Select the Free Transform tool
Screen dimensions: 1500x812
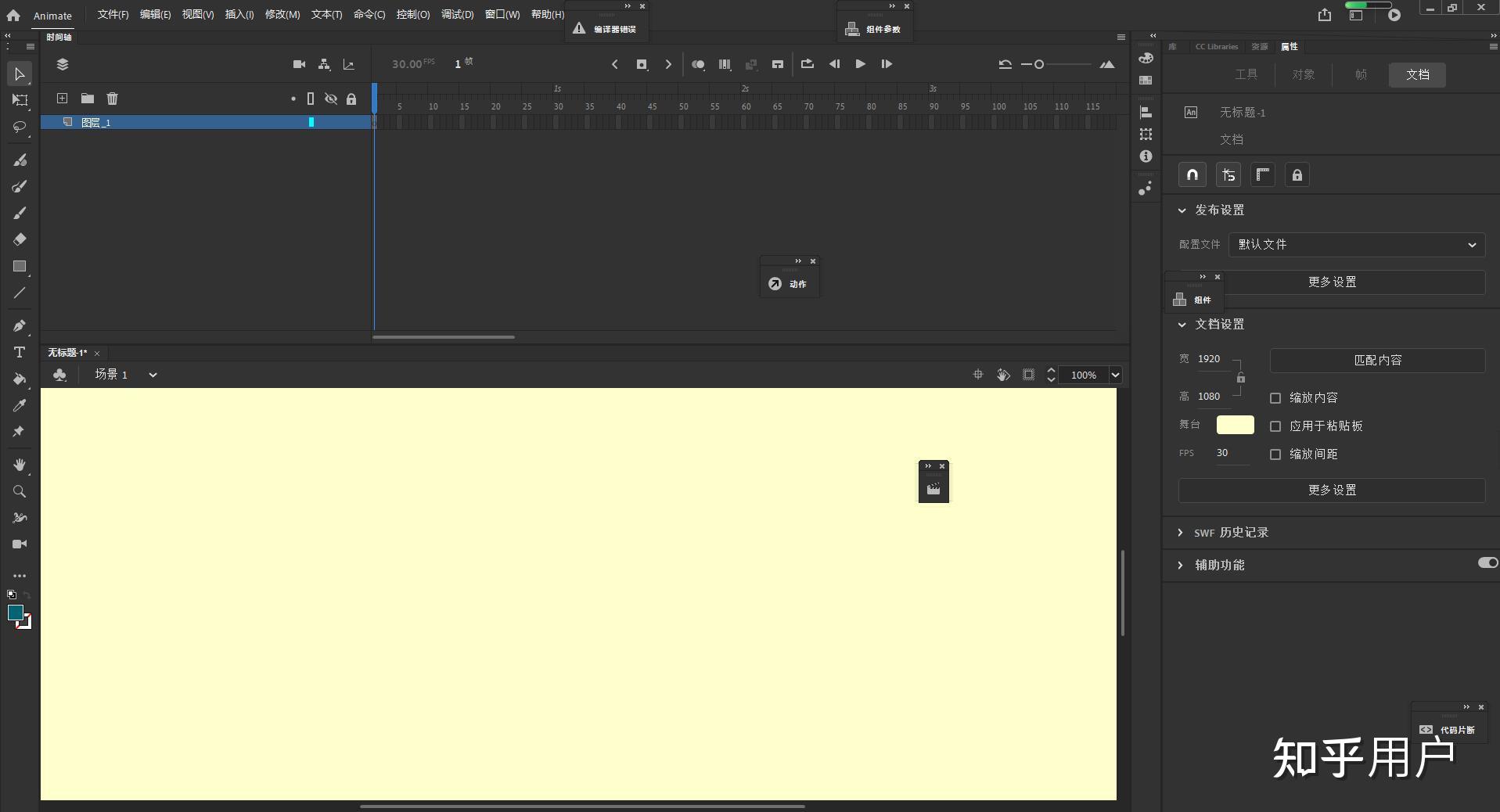click(20, 100)
